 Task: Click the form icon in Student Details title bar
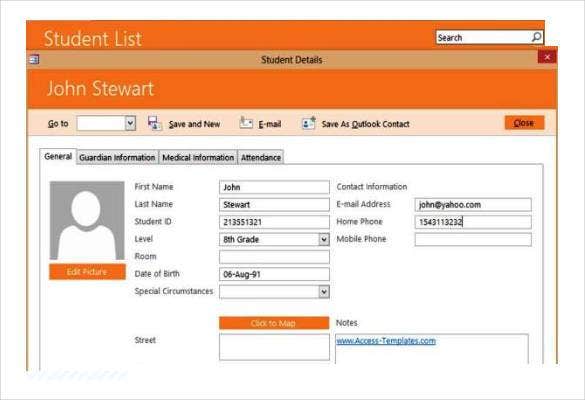(34, 59)
